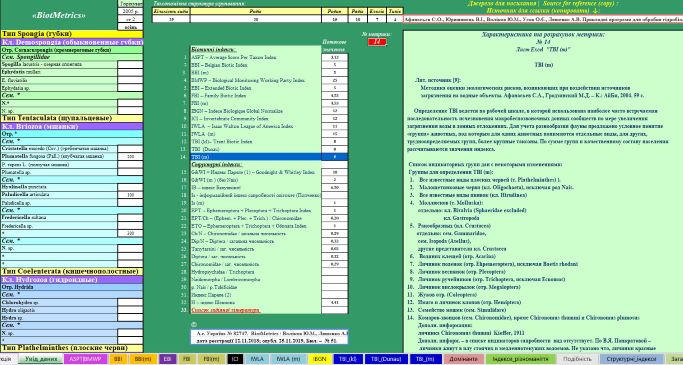The width and height of the screenshot is (683, 365).
Task: Select the BMWP value cell showing 25
Action: coord(335,81)
